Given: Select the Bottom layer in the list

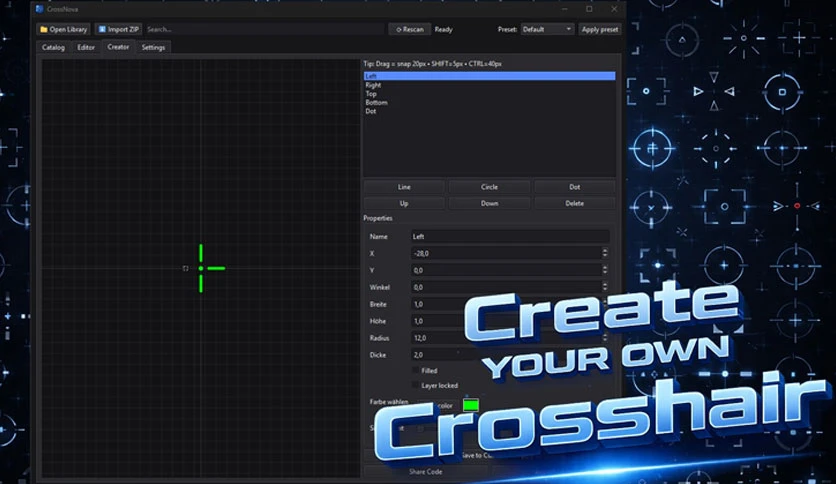Looking at the screenshot, I should pos(489,102).
